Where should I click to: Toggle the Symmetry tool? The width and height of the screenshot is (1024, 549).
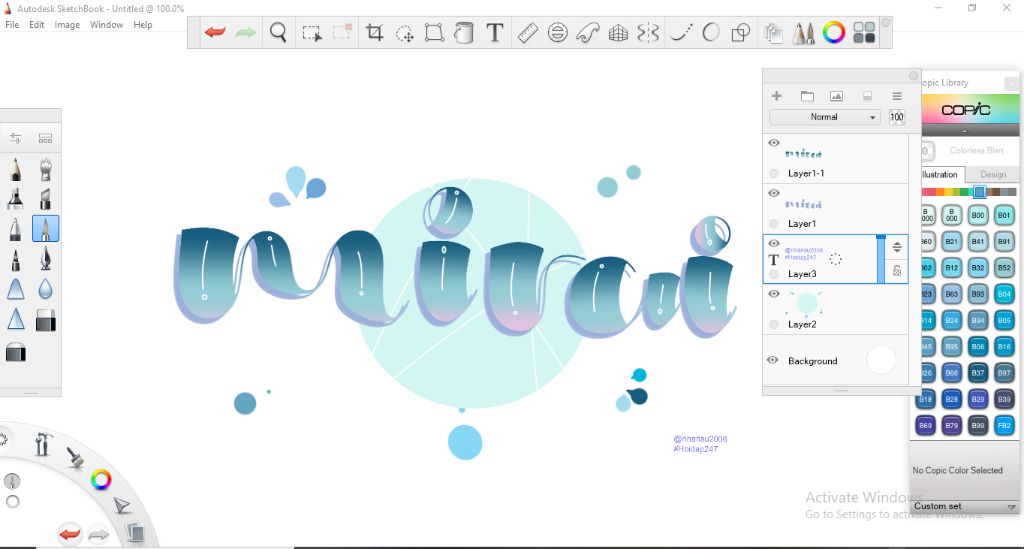(648, 32)
